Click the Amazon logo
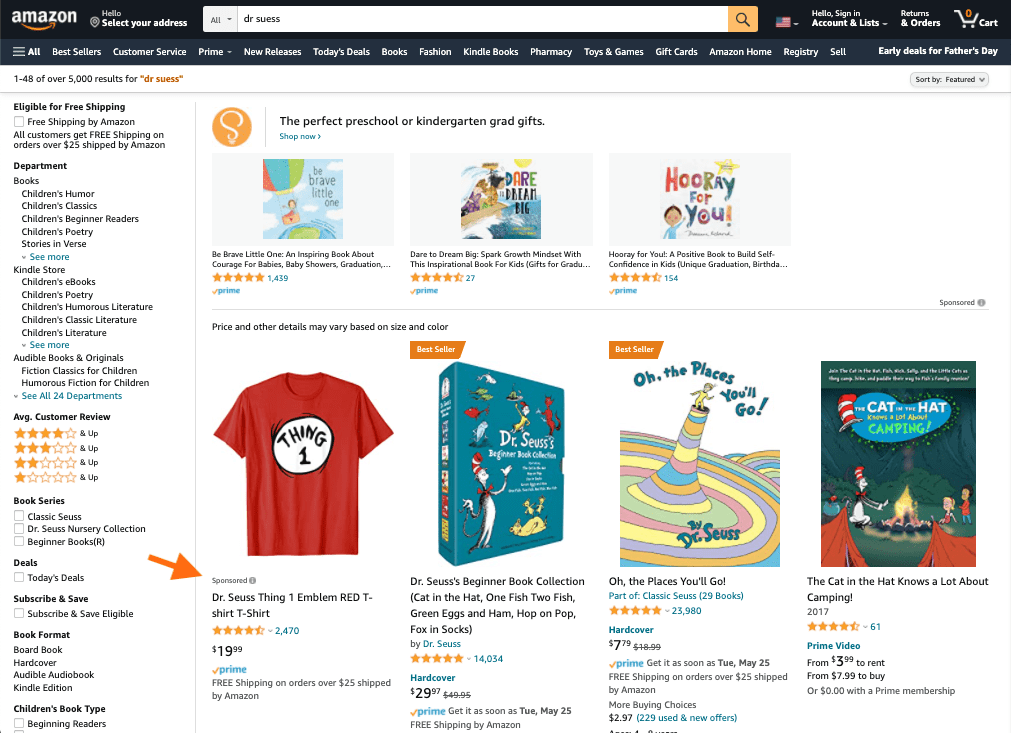The height and width of the screenshot is (733, 1011). click(45, 18)
